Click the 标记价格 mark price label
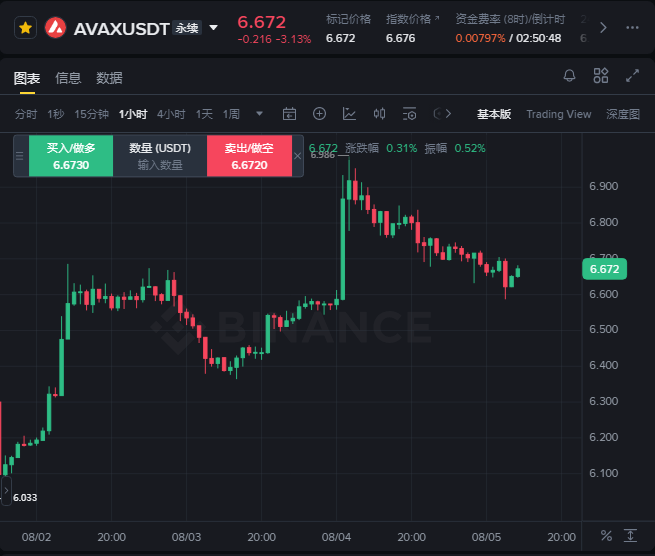 pos(348,19)
